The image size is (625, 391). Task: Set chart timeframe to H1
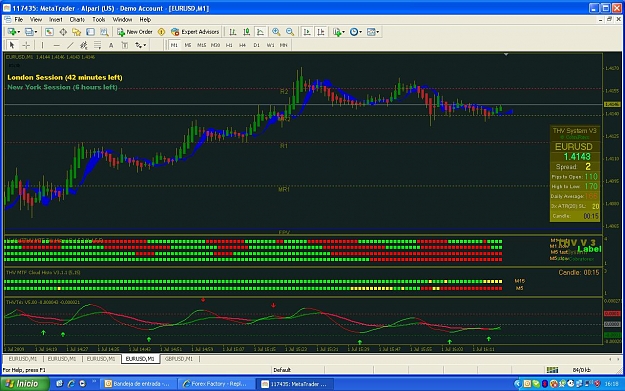(229, 45)
